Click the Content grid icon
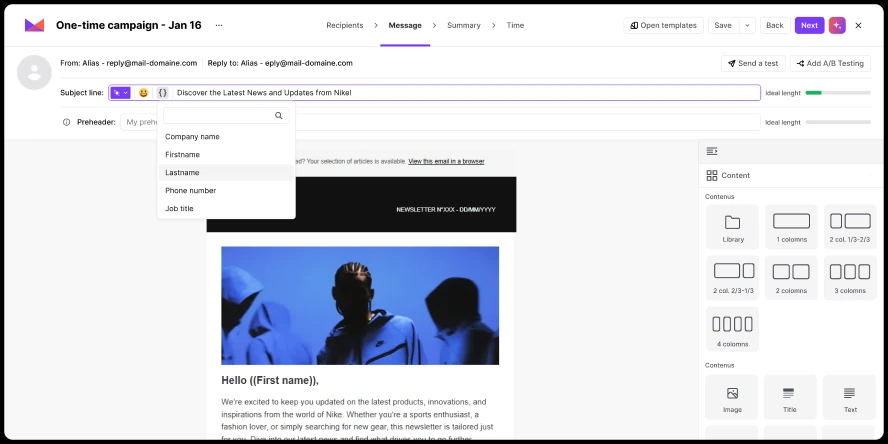This screenshot has width=888, height=444. coord(712,176)
